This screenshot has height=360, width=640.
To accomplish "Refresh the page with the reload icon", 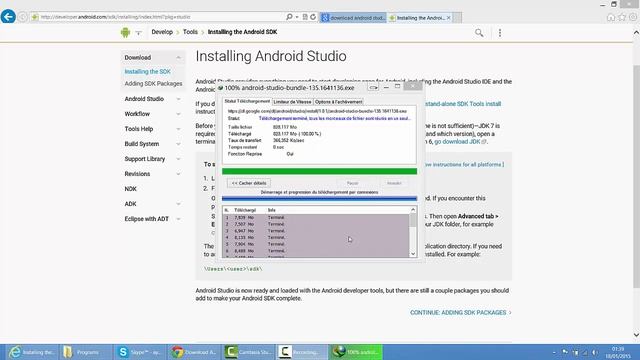I will pos(313,17).
